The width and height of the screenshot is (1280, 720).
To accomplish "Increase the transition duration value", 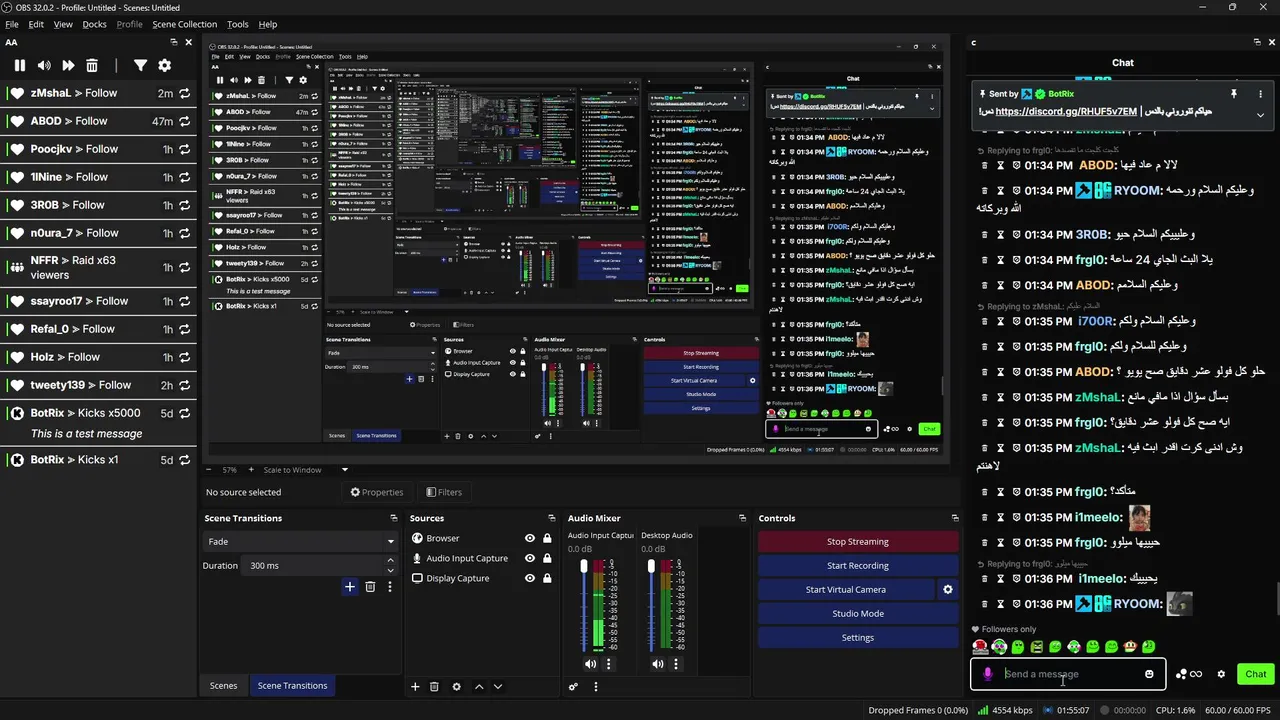I will (392, 562).
